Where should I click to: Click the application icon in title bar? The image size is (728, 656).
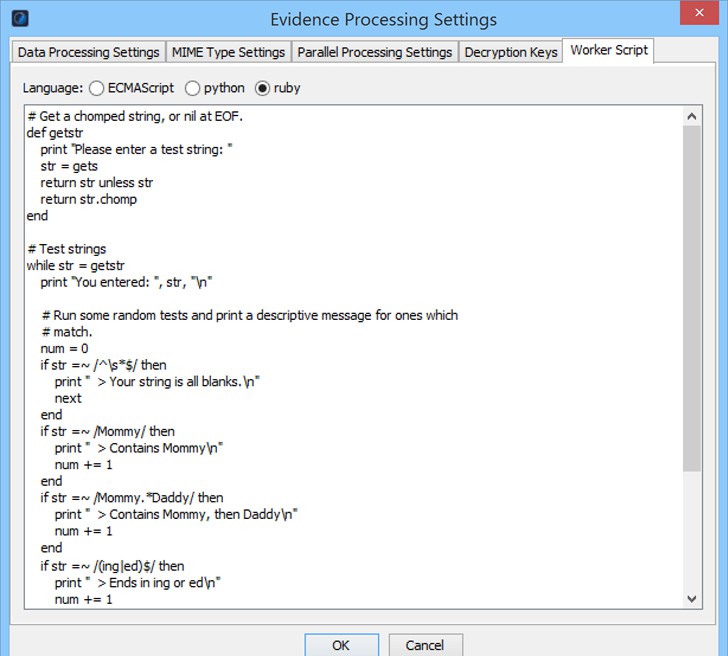tap(20, 19)
